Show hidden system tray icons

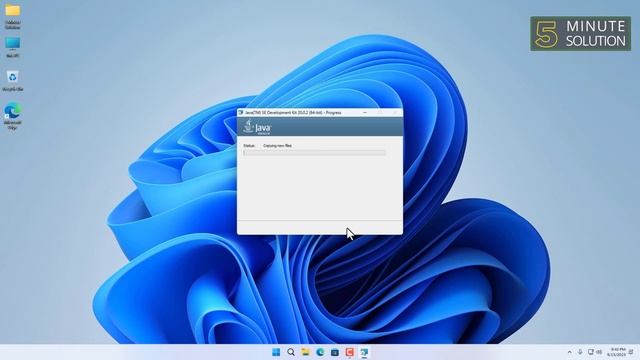tap(569, 352)
